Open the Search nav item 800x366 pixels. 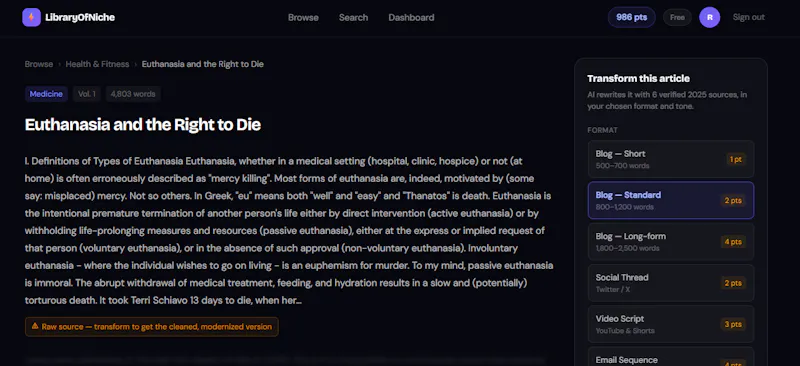click(353, 17)
